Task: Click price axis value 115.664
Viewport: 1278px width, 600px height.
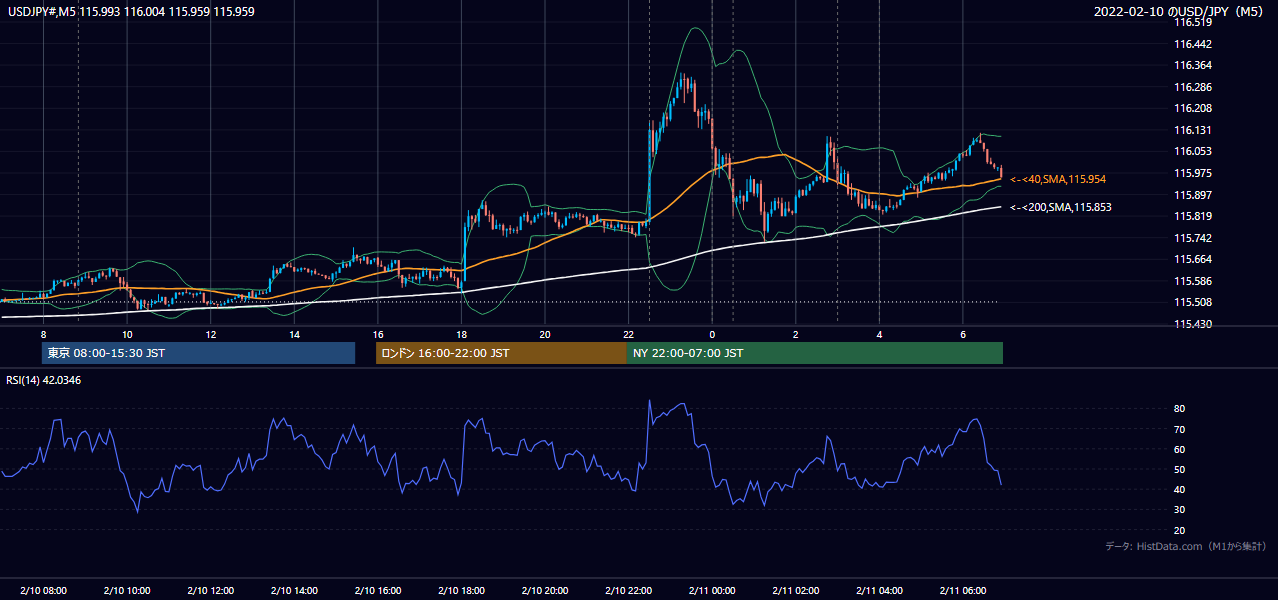Action: pos(1193,259)
